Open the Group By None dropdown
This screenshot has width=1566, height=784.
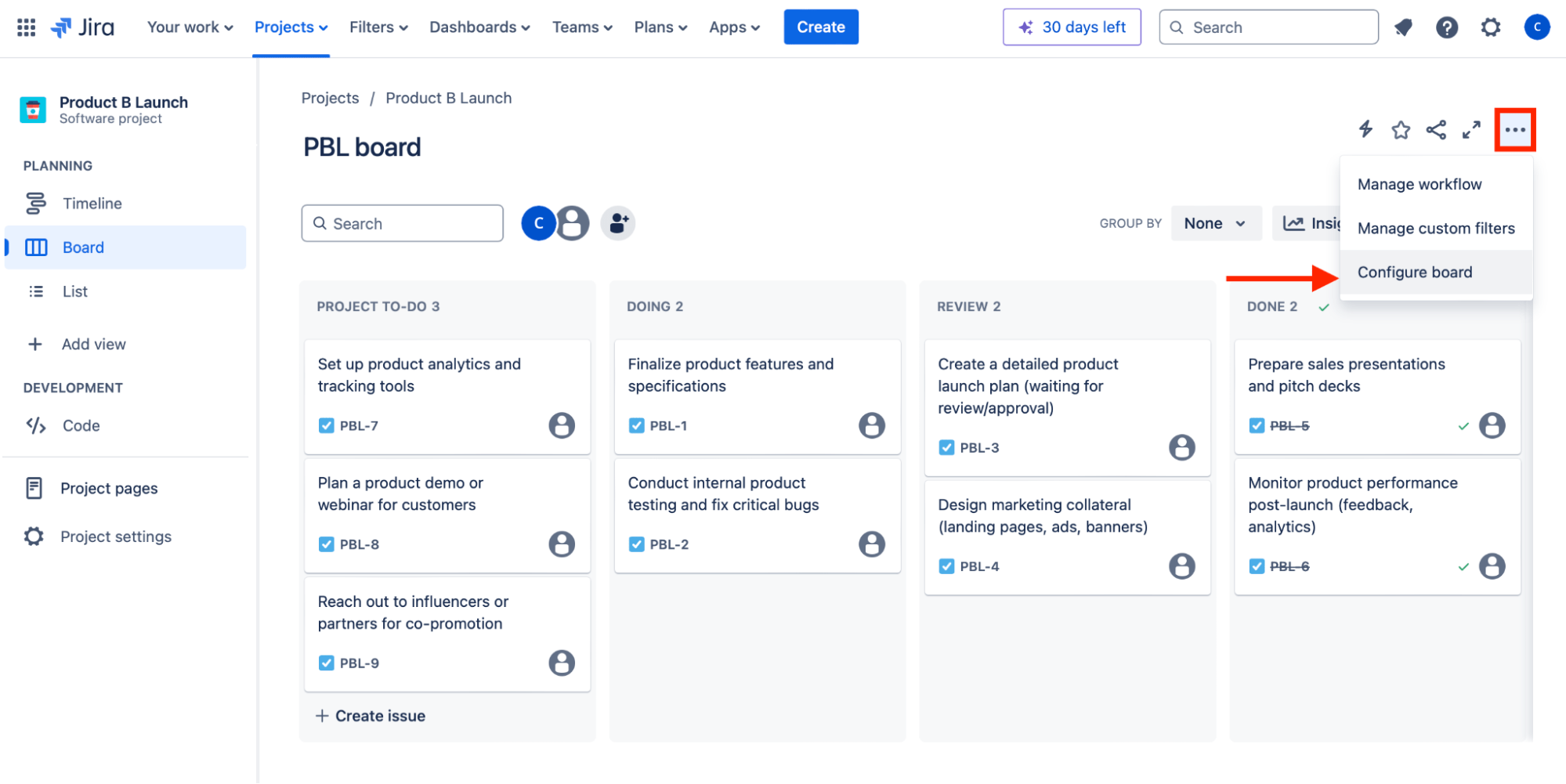click(1215, 223)
